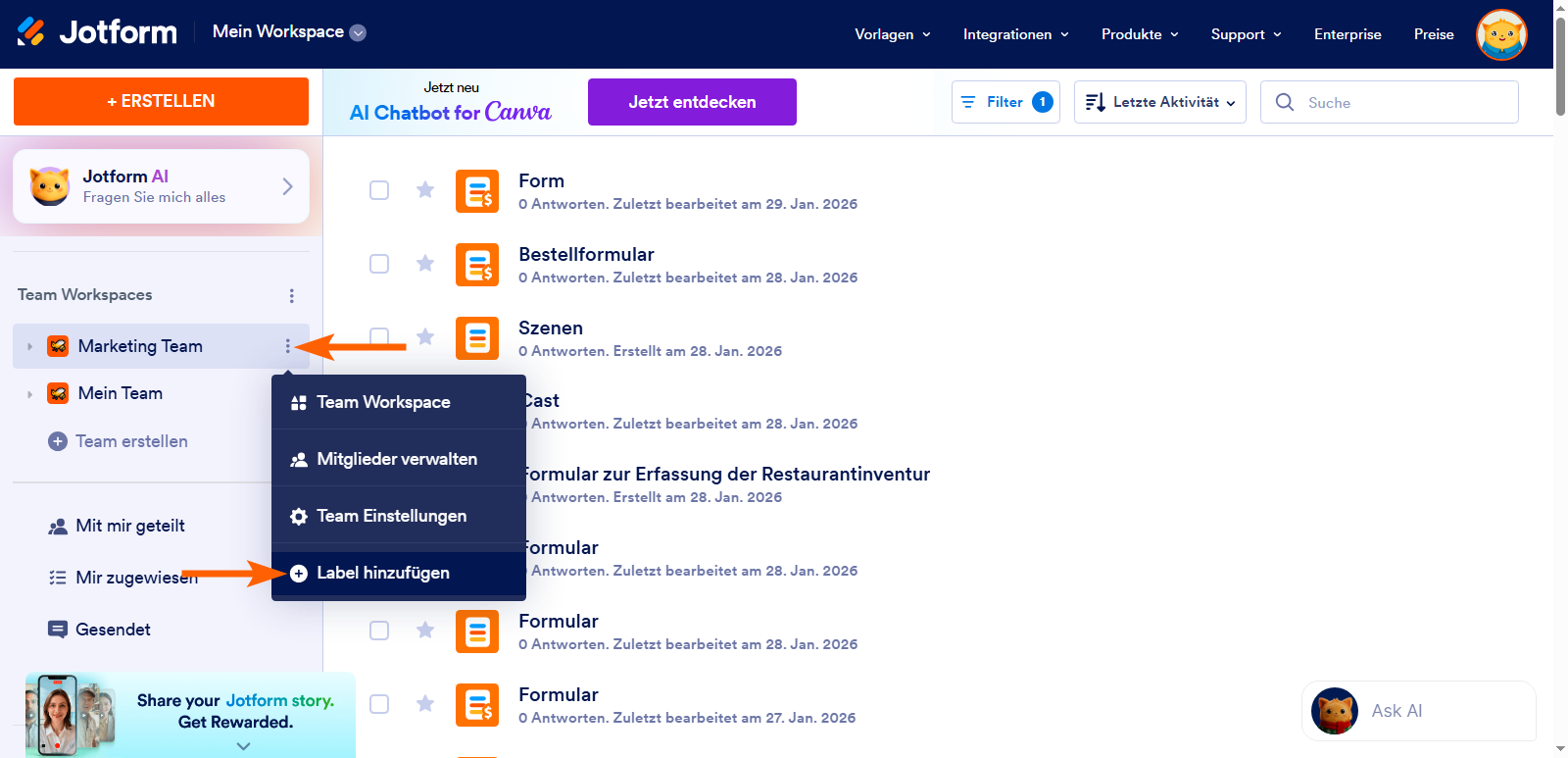Click the Jotform AI cat avatar
The image size is (1568, 758).
click(x=50, y=185)
